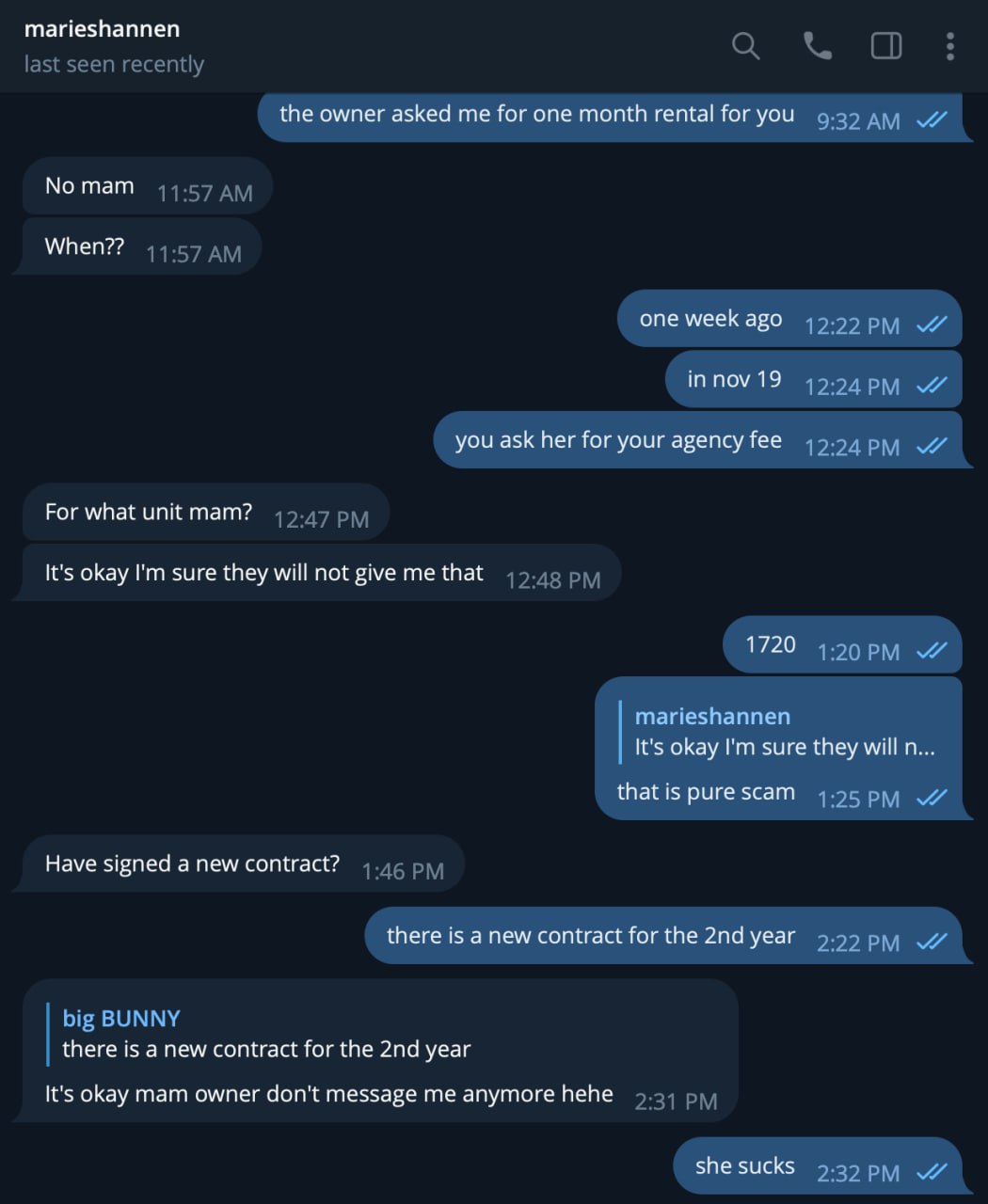Click the 'she sucks' message bubble
988x1204 pixels.
744,1166
